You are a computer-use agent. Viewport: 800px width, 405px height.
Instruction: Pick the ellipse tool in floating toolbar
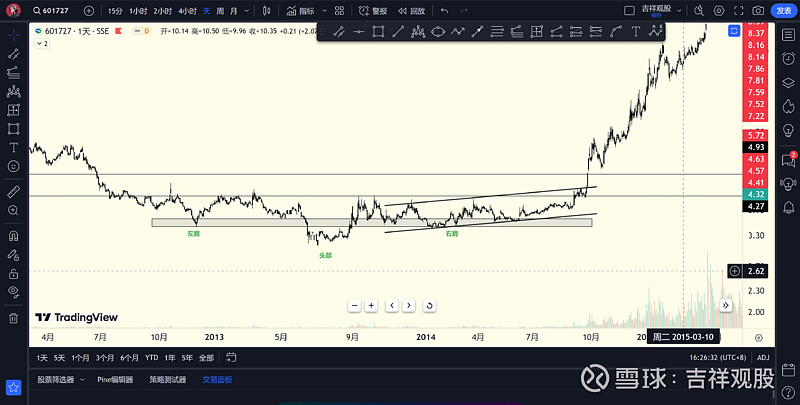coord(438,32)
